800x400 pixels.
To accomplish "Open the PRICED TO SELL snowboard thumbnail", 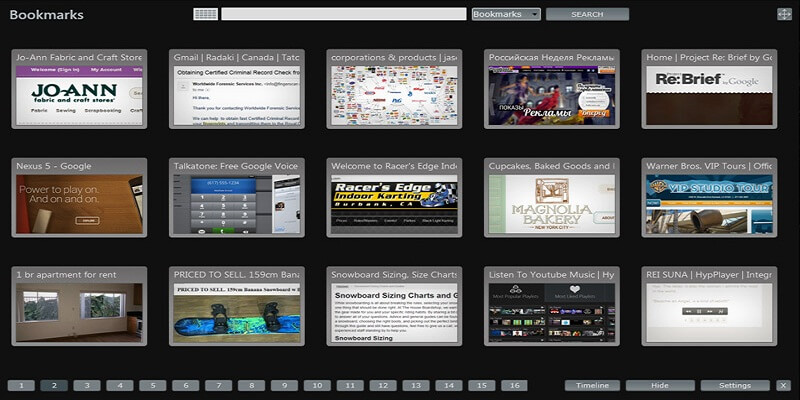I will coord(237,313).
